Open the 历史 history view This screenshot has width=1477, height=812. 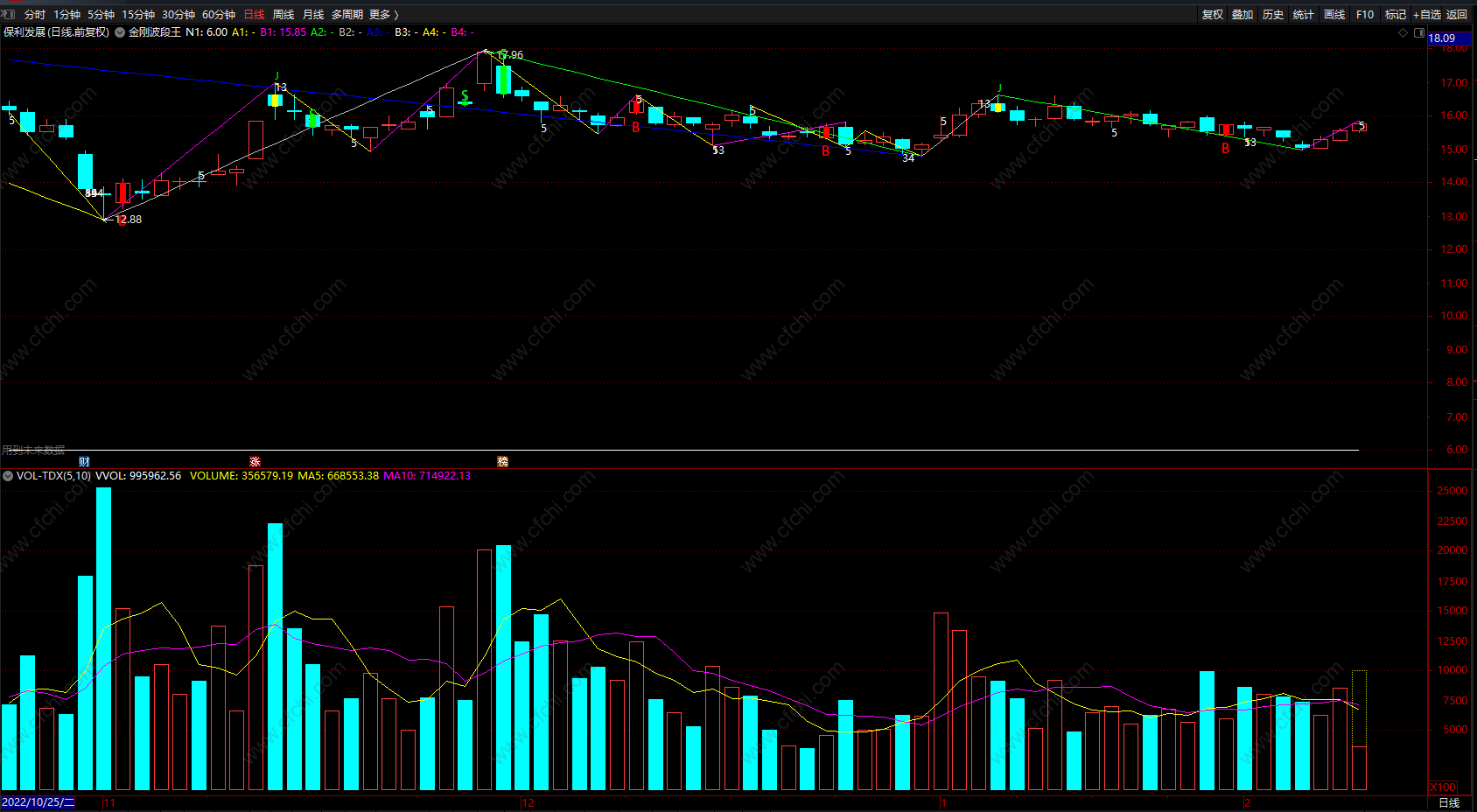tap(1273, 15)
